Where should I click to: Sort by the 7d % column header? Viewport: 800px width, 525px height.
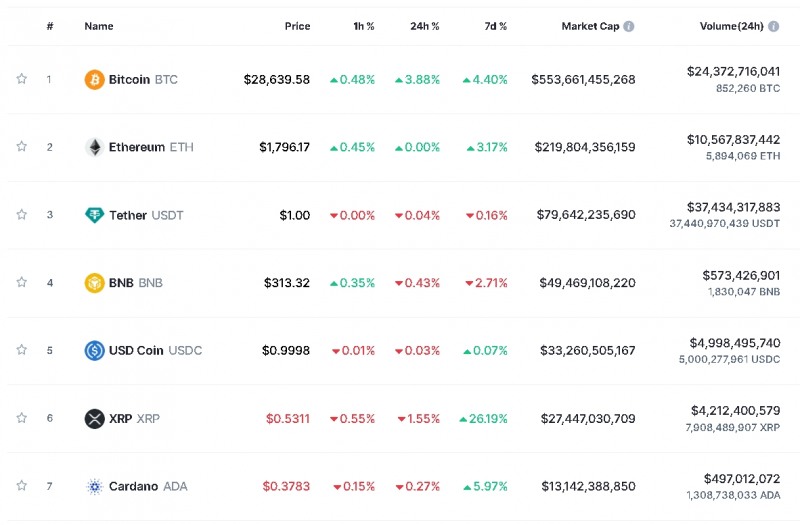tap(493, 26)
